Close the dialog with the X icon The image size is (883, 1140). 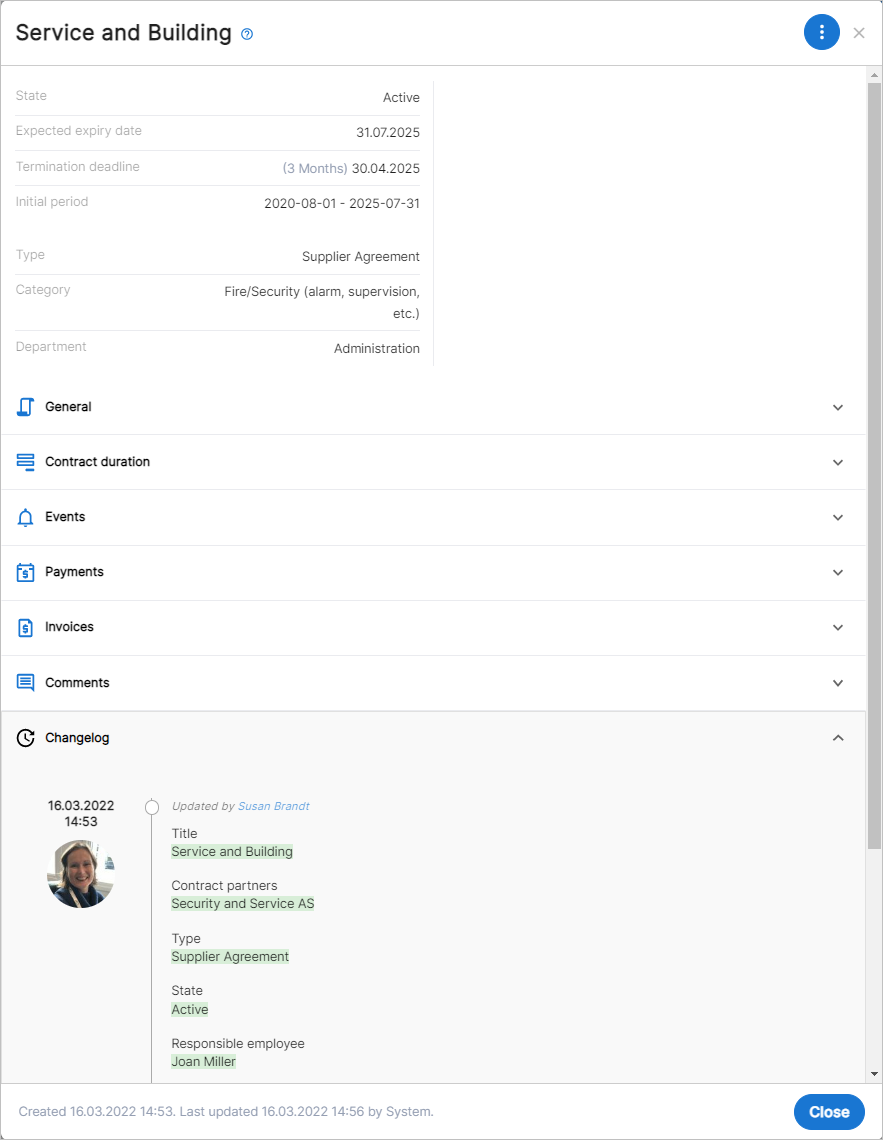859,33
